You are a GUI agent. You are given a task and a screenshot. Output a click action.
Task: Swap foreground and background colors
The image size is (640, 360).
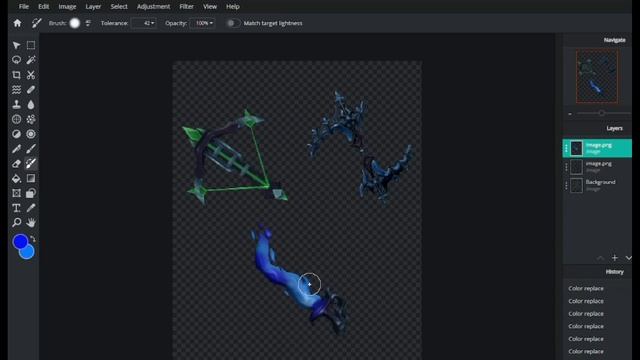pyautogui.click(x=33, y=238)
